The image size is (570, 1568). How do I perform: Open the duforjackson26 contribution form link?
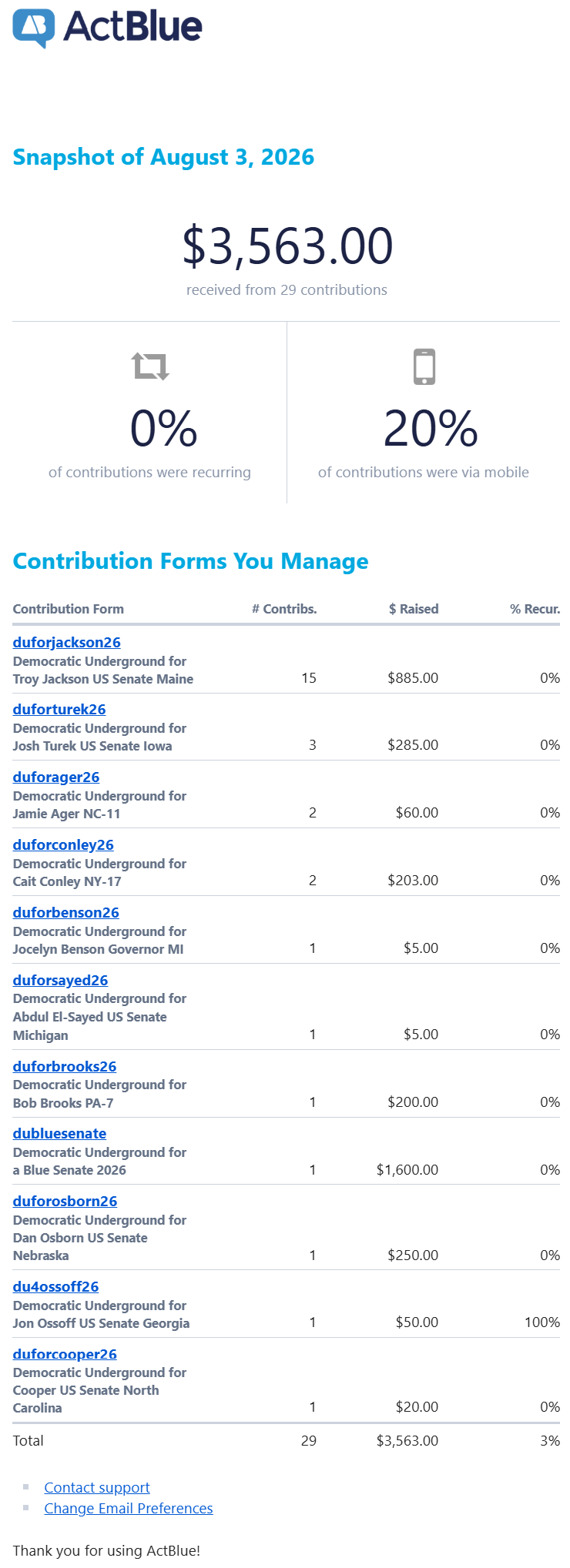tap(67, 642)
